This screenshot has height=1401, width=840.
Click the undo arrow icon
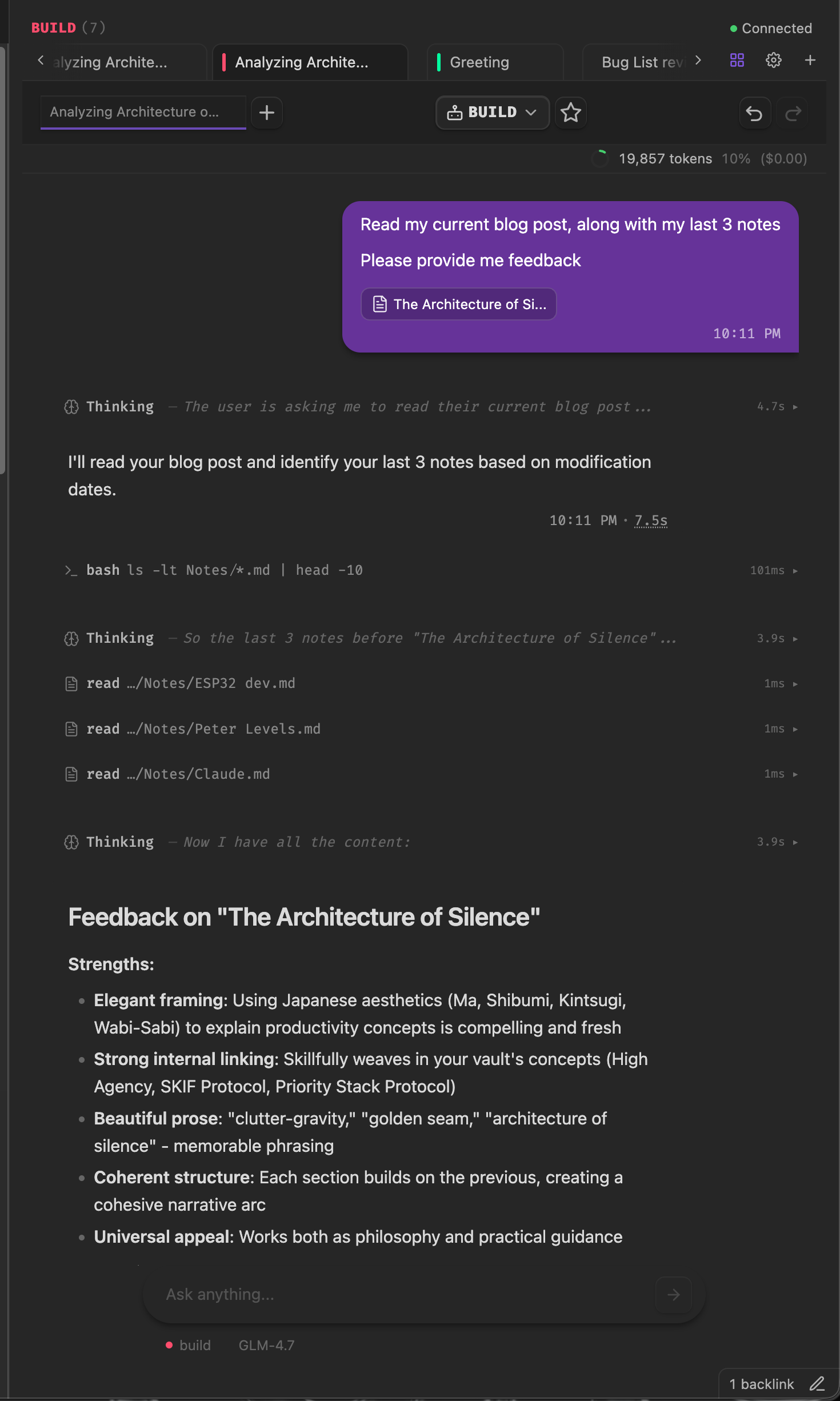point(754,114)
